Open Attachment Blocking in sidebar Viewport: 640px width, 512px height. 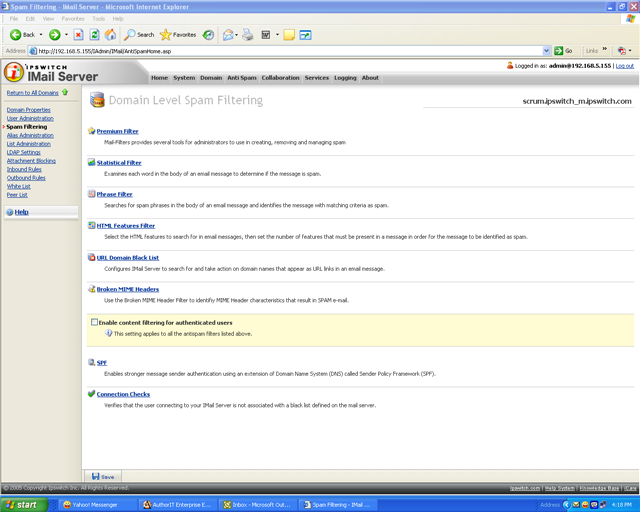(x=31, y=161)
